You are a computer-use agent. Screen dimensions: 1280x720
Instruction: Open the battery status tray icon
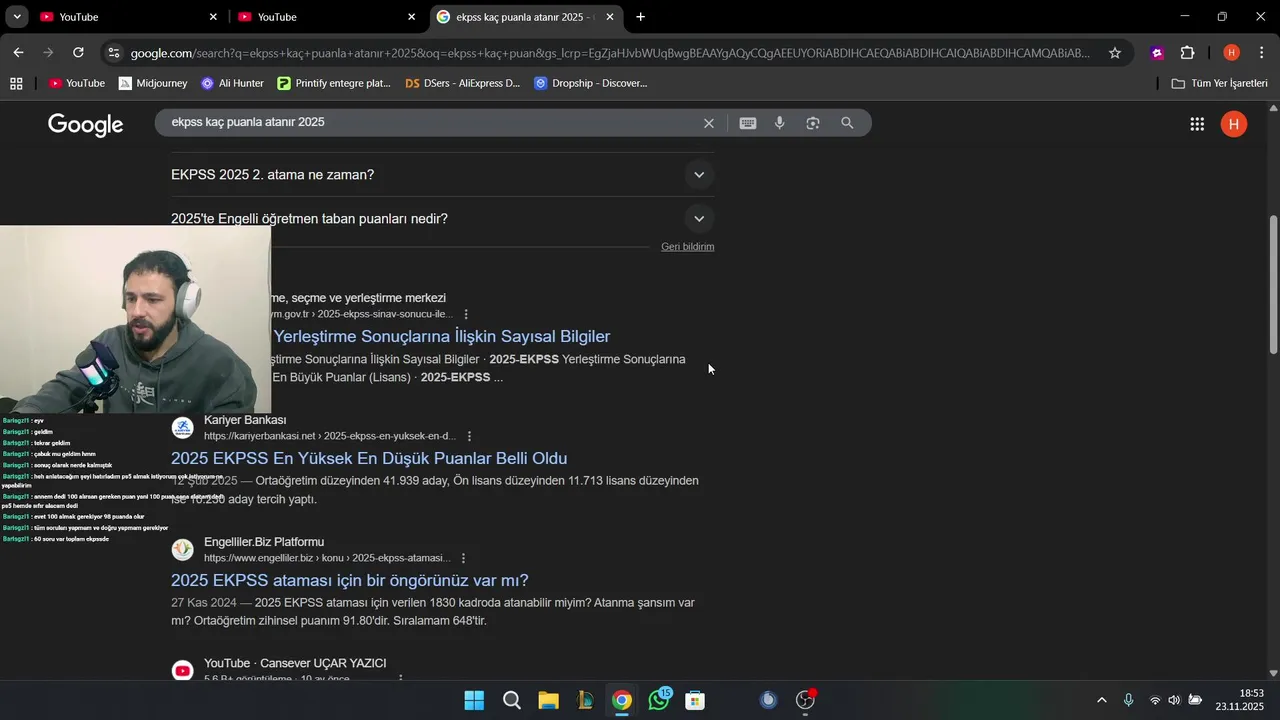coord(1195,700)
